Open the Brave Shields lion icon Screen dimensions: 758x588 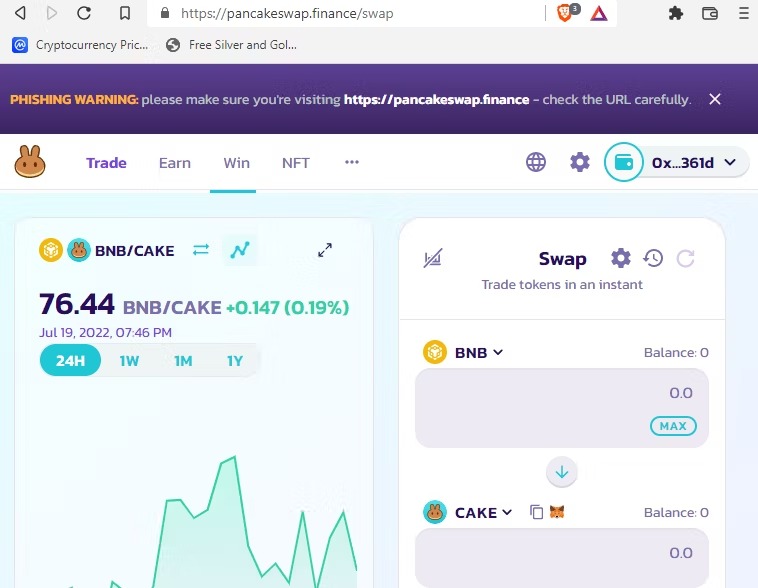coord(565,13)
